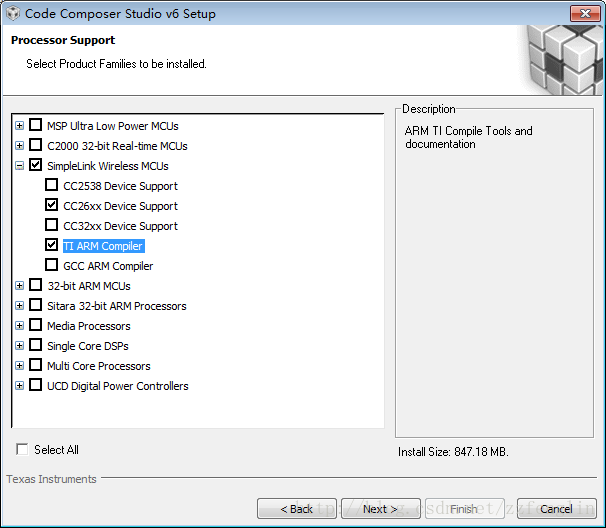Select the Media Processors label
Viewport: 606px width, 528px height.
[x=89, y=326]
